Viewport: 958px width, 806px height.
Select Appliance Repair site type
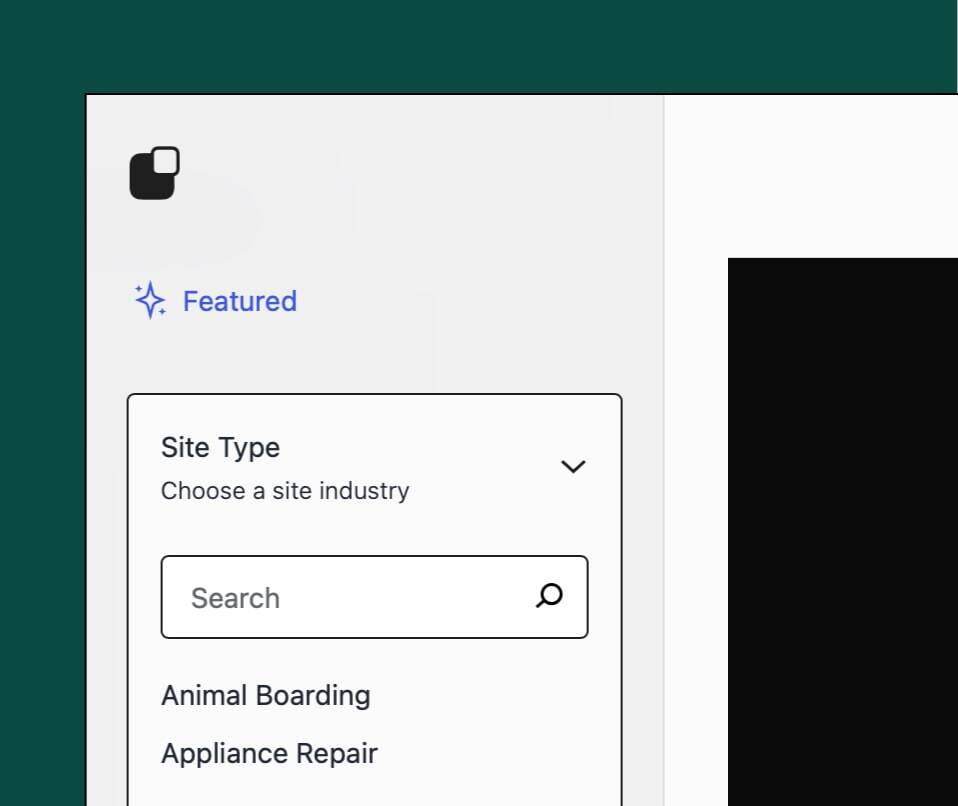269,753
